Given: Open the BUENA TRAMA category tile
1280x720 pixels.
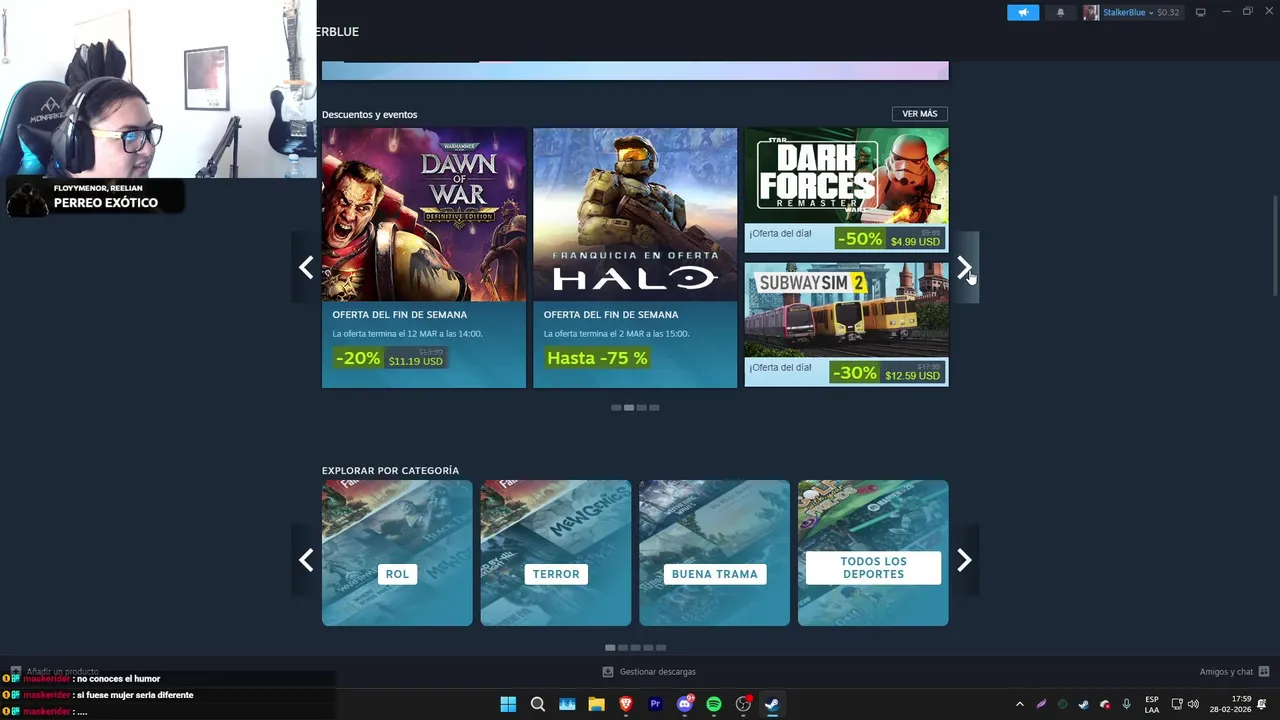Looking at the screenshot, I should coord(714,553).
